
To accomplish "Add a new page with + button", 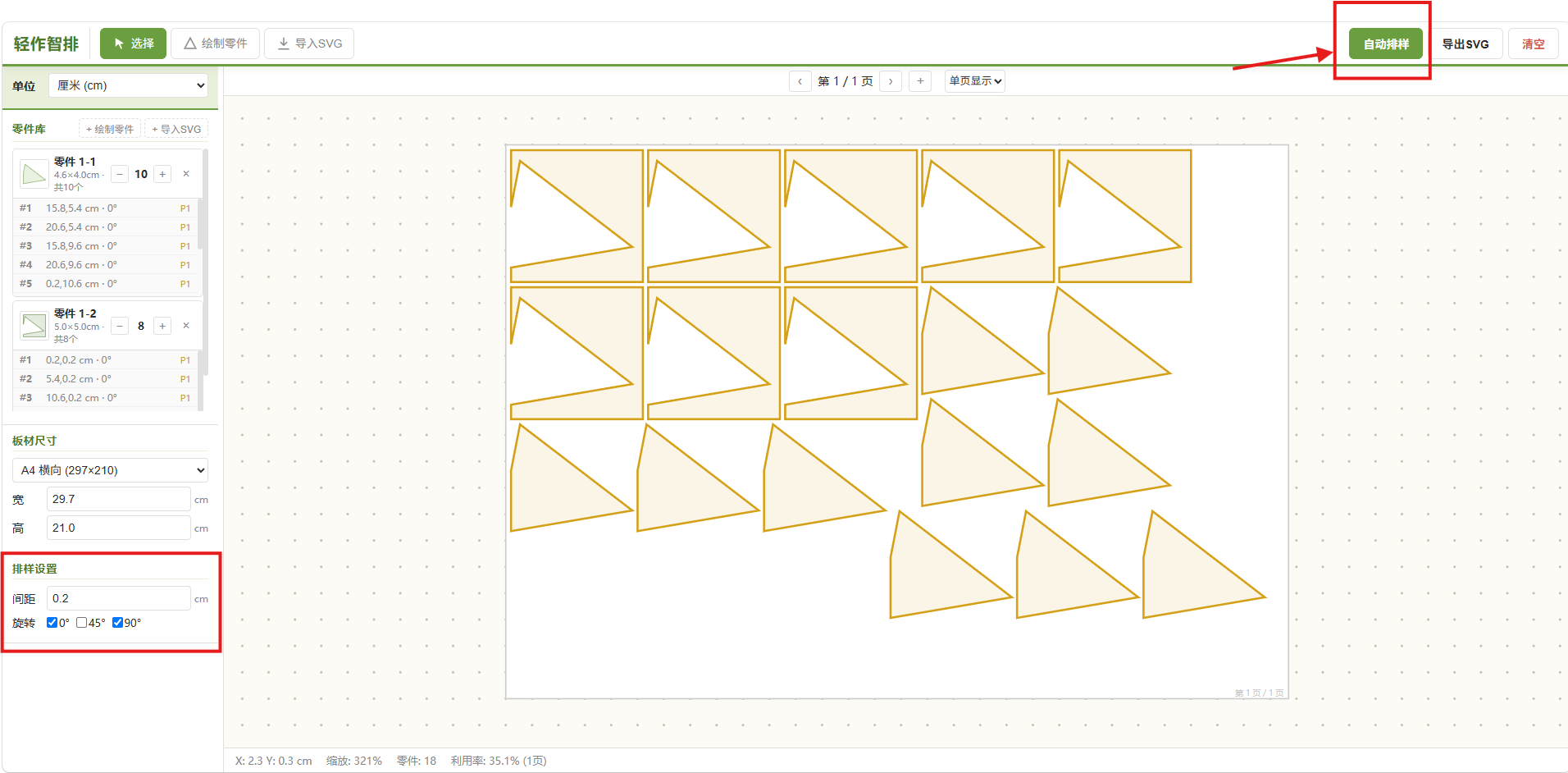I will [x=920, y=81].
